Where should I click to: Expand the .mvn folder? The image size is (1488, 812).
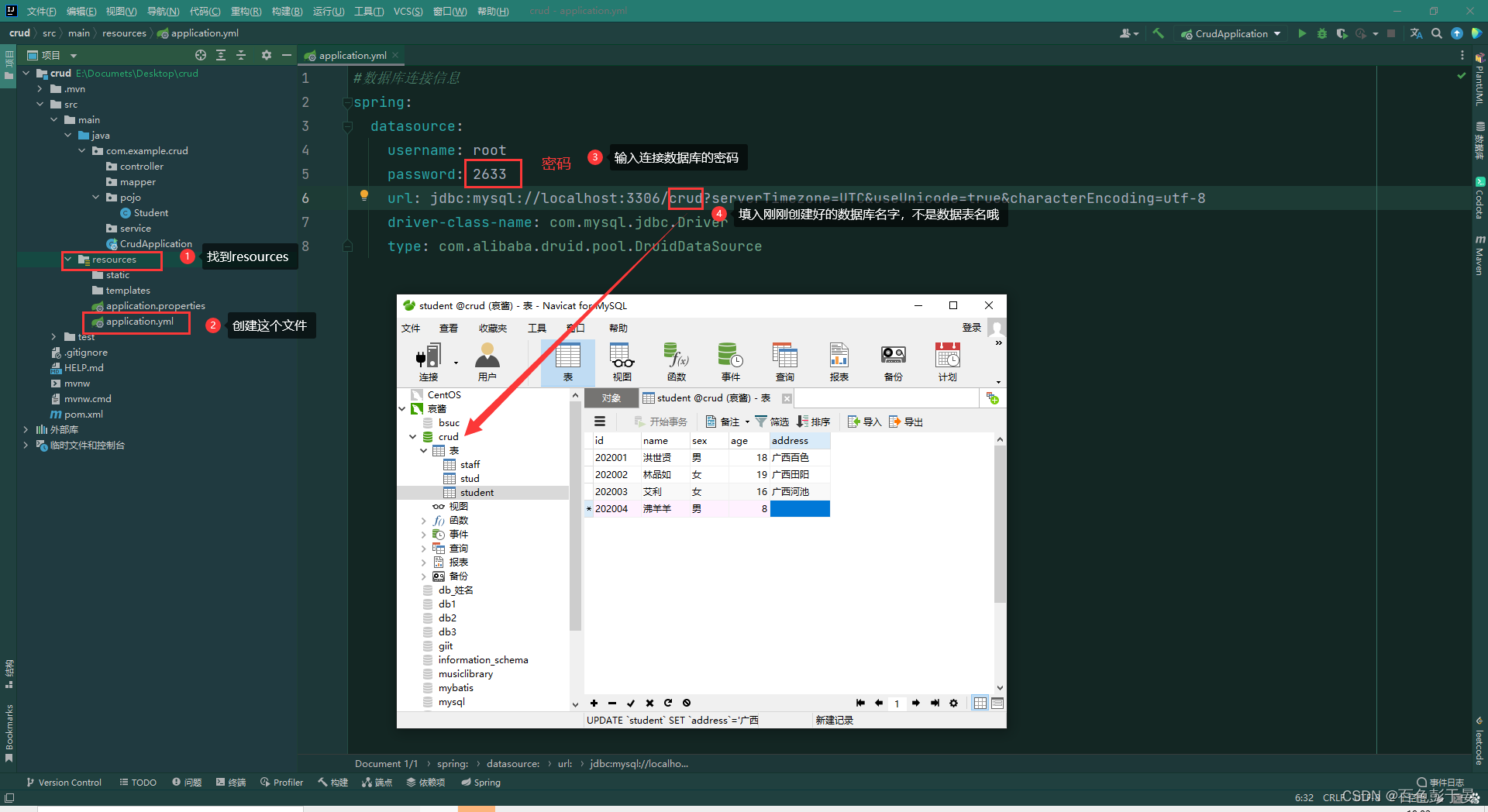pos(40,89)
